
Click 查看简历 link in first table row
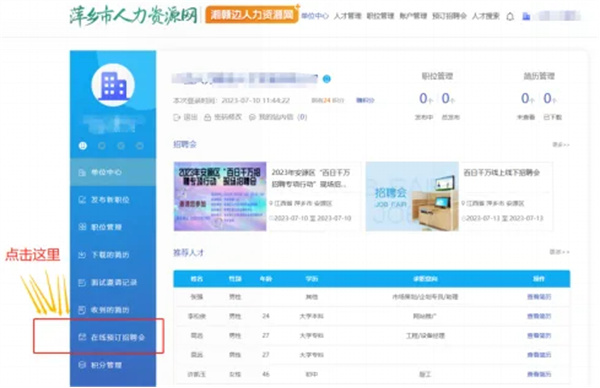click(x=539, y=297)
